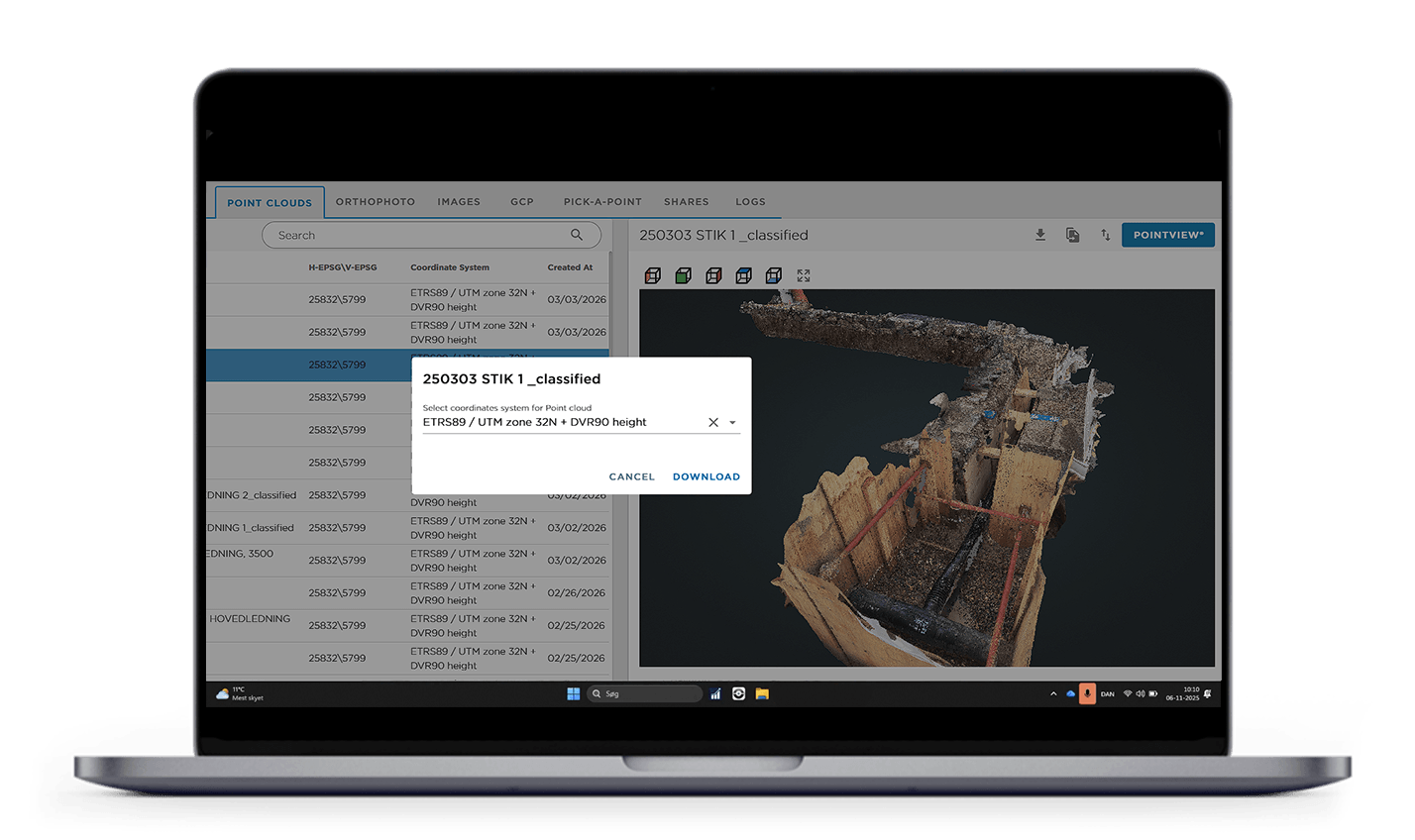Toggle the microphone icon in system tray
Image resolution: width=1415 pixels, height=840 pixels.
tap(1087, 694)
